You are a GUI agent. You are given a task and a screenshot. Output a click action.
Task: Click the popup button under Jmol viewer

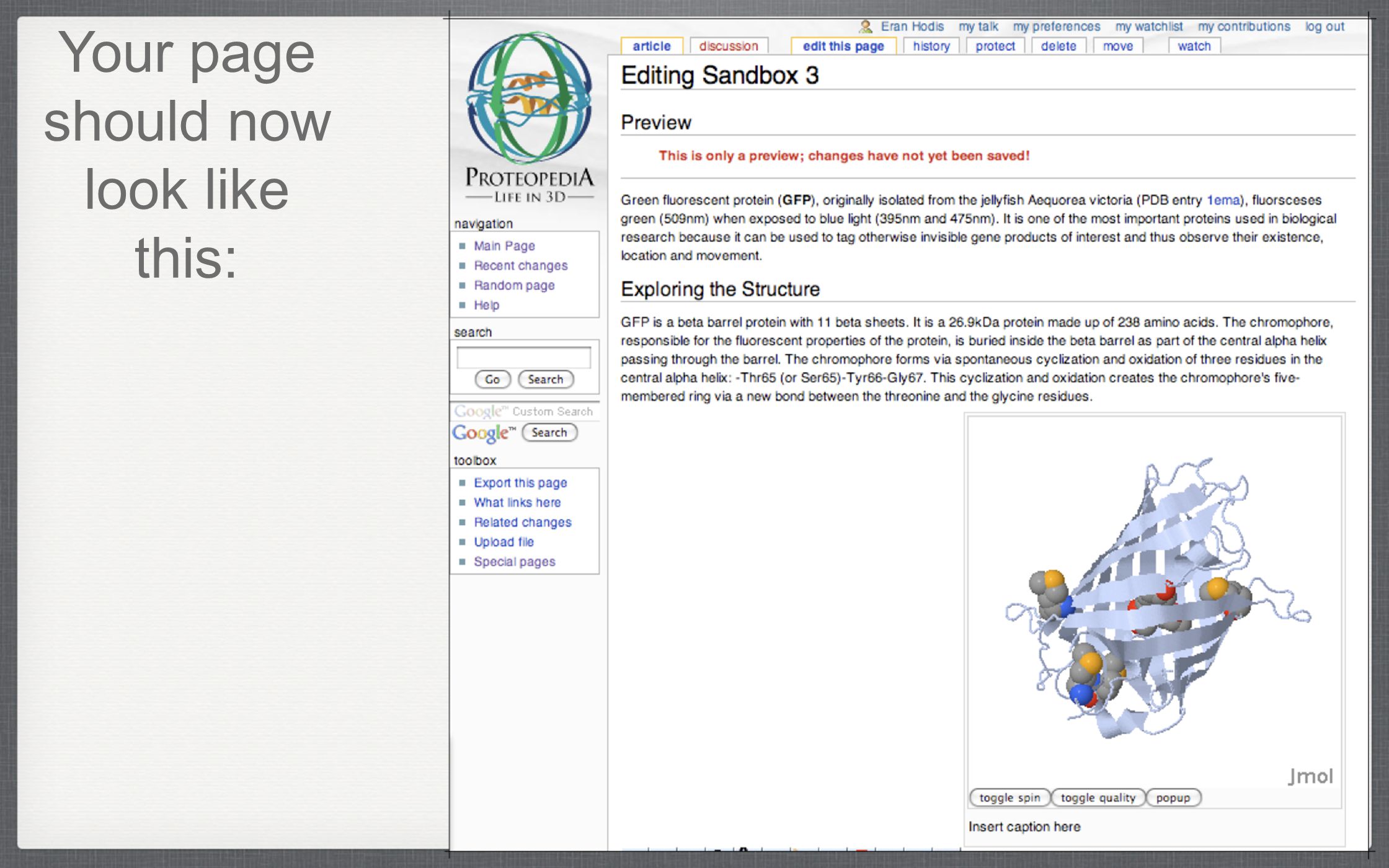coord(1173,798)
